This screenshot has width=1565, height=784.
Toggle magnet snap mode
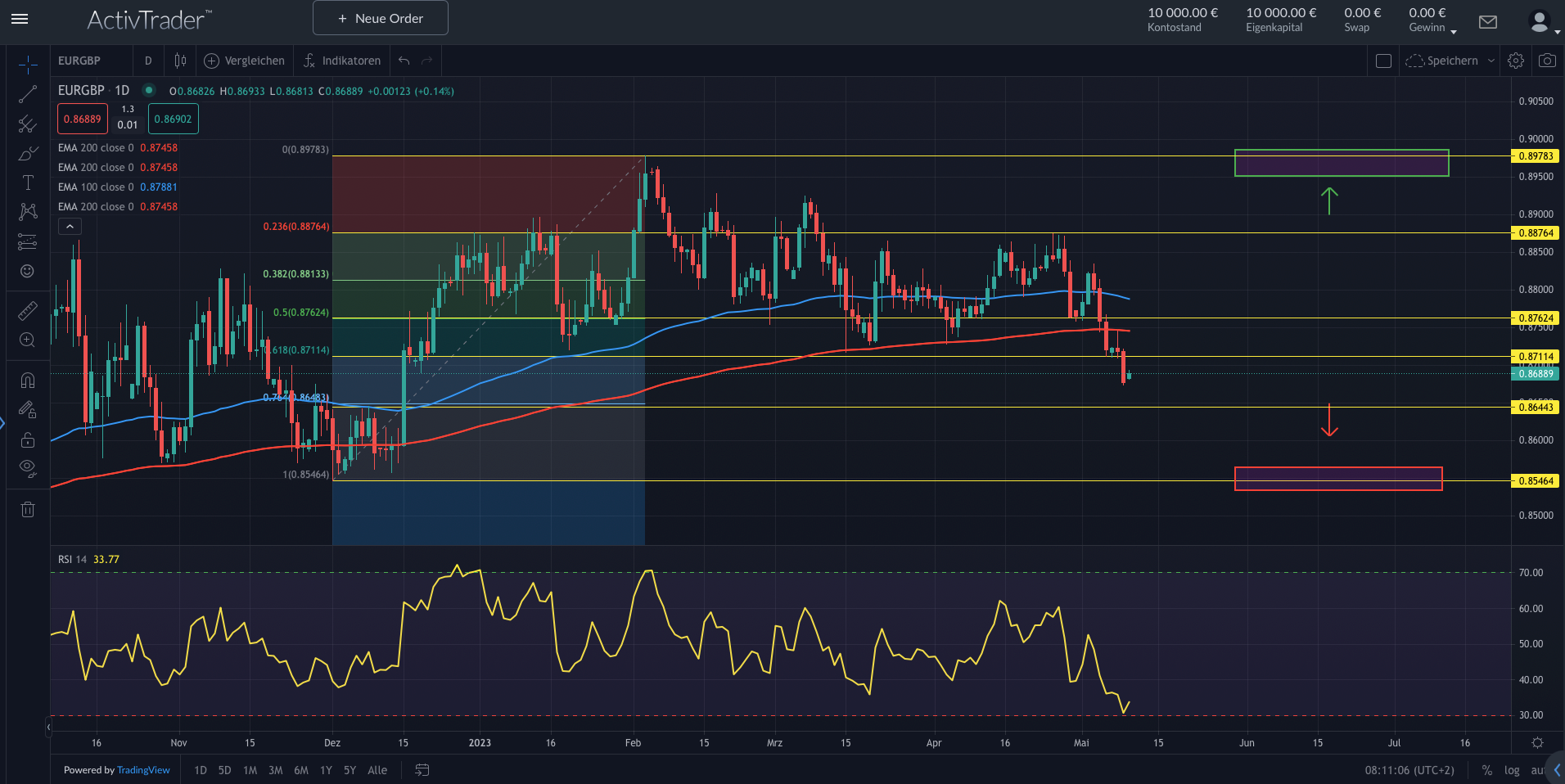pyautogui.click(x=27, y=379)
